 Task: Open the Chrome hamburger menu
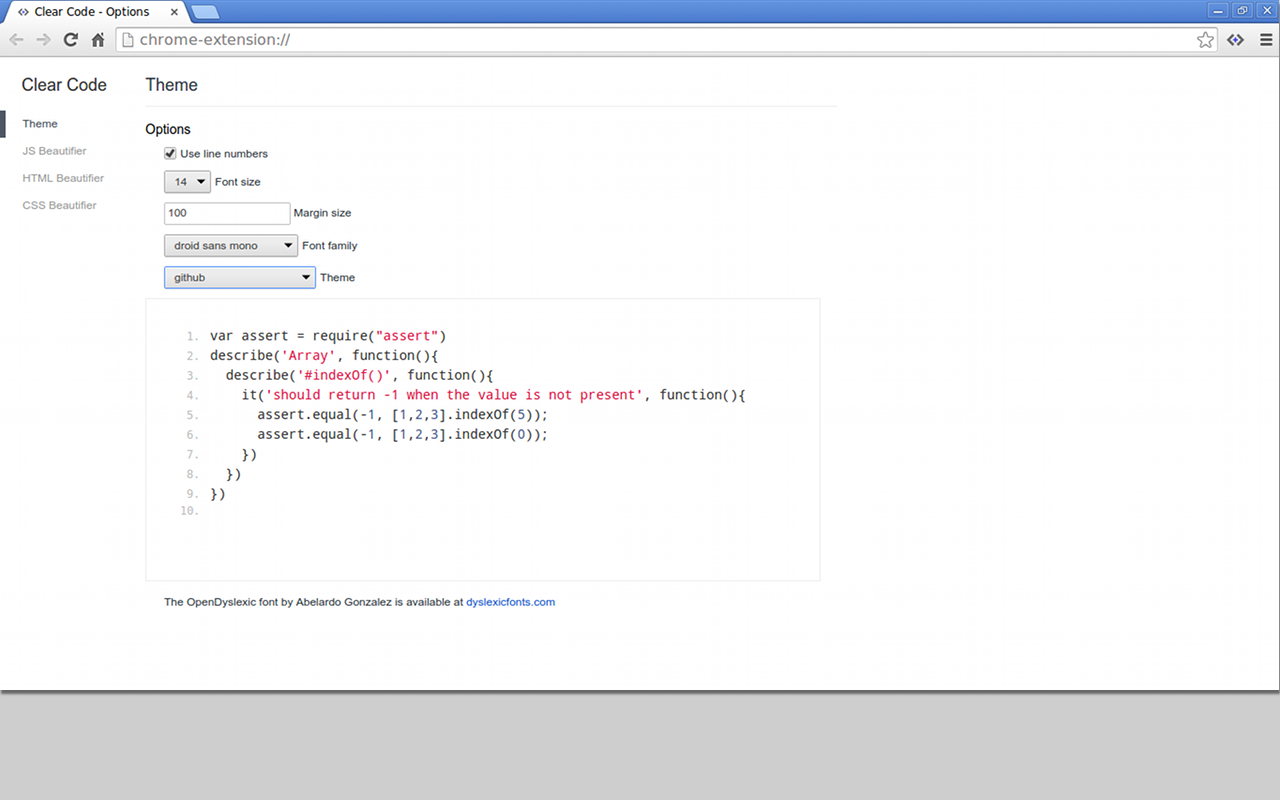click(x=1266, y=40)
